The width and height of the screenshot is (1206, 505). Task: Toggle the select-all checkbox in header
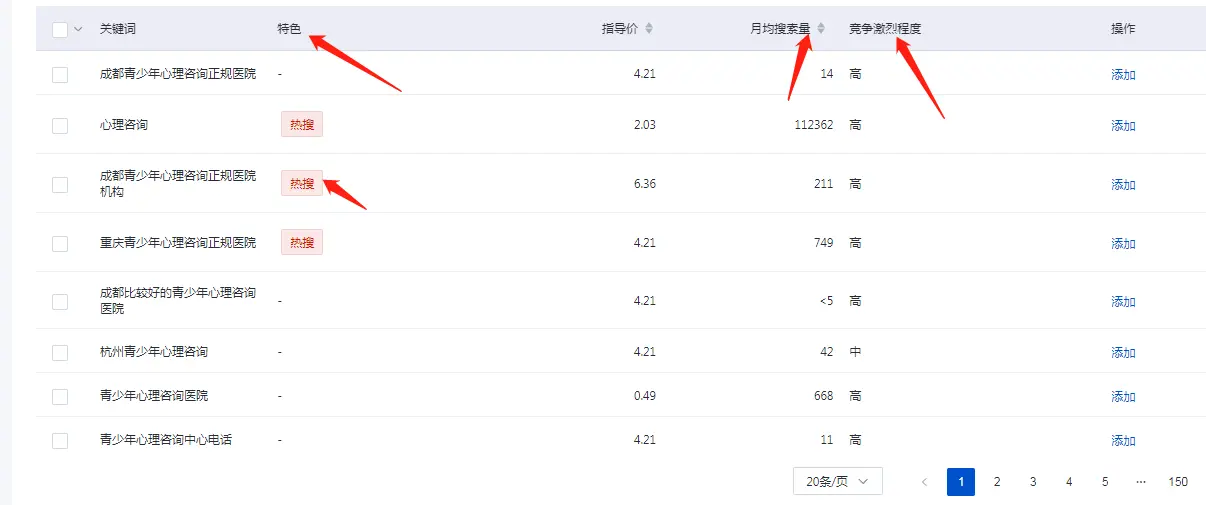coord(60,30)
